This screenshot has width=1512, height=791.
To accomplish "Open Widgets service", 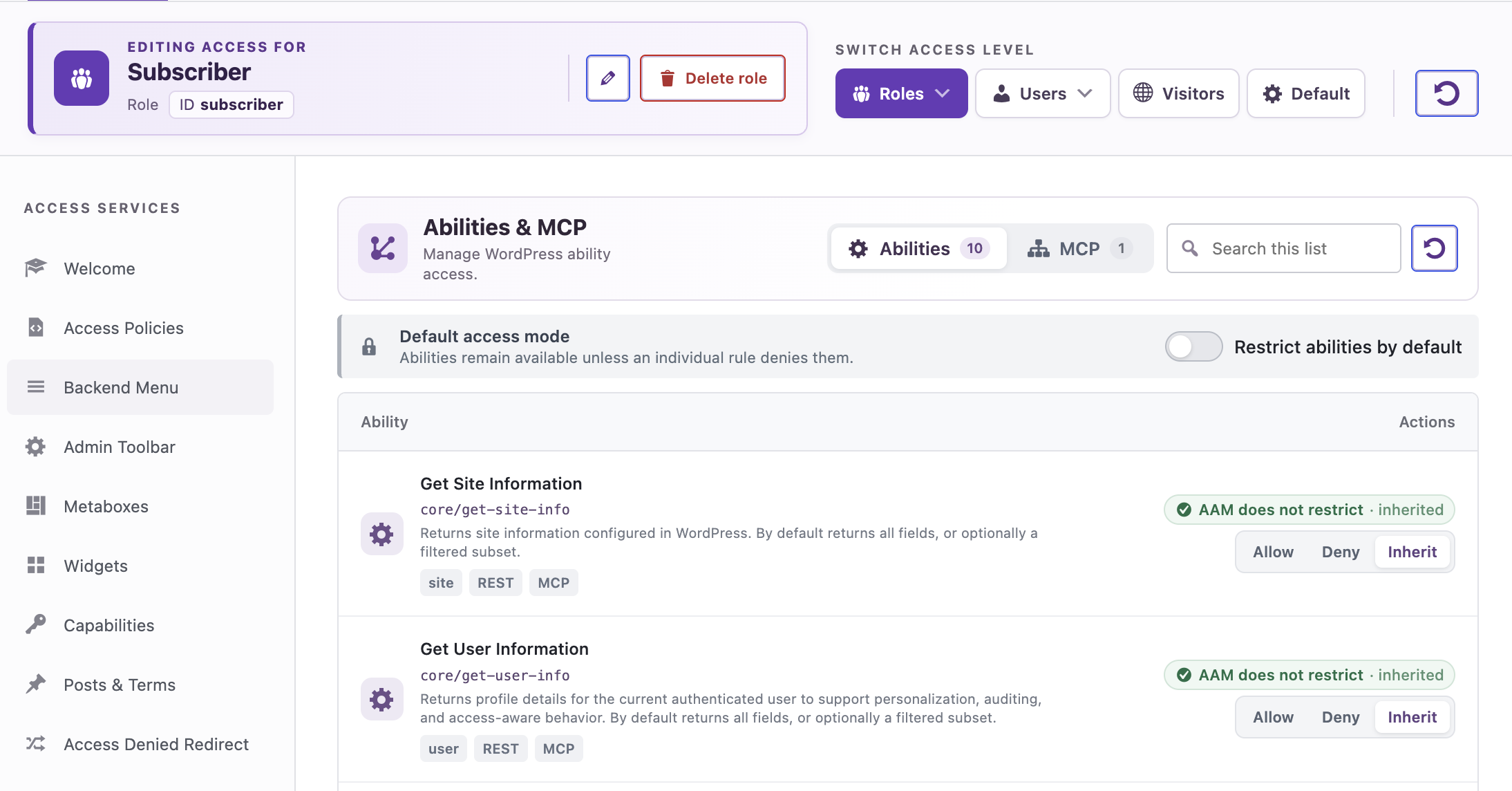I will (140, 566).
